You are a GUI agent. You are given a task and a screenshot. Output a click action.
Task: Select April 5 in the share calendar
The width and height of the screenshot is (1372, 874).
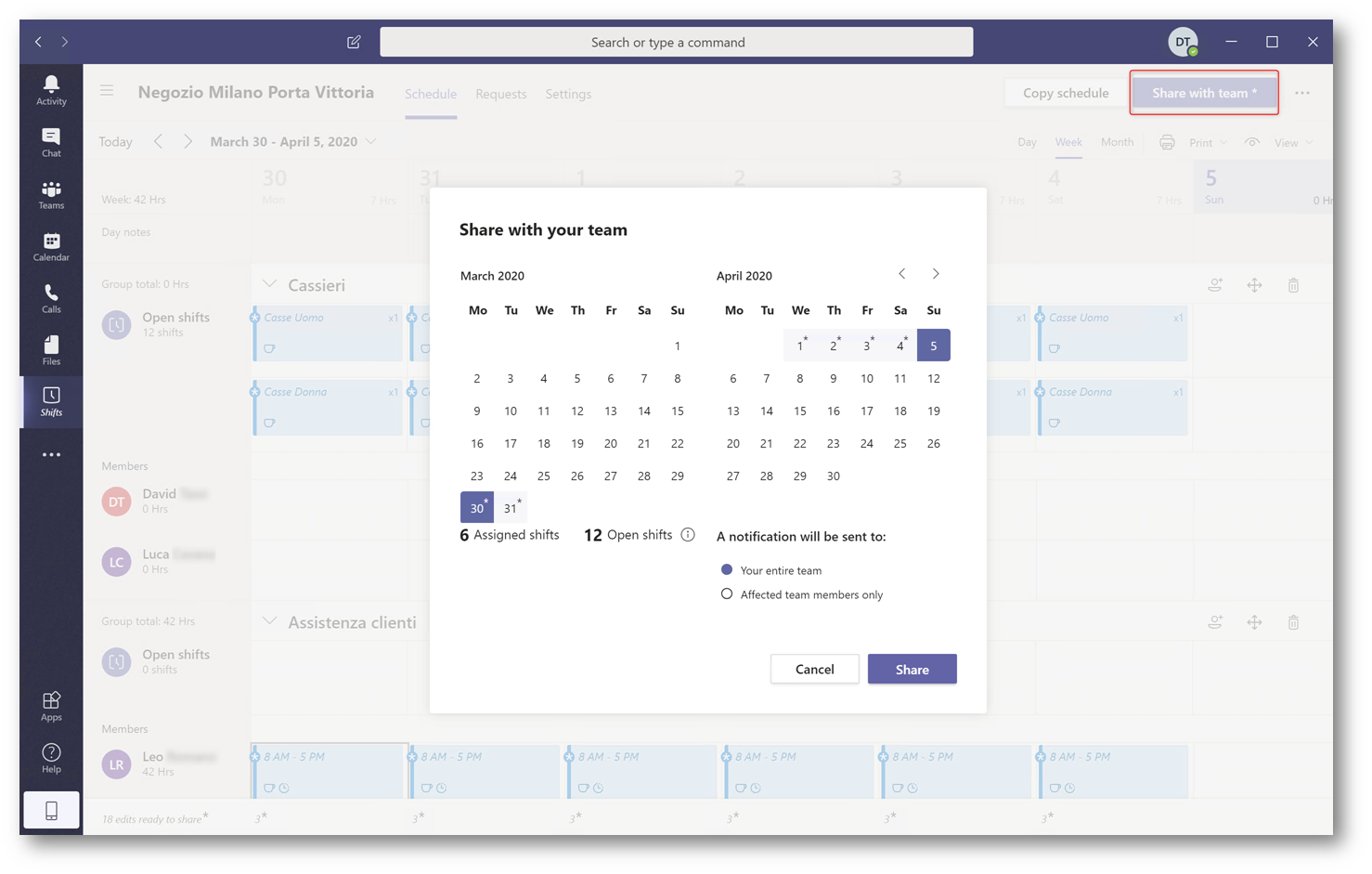tap(934, 346)
